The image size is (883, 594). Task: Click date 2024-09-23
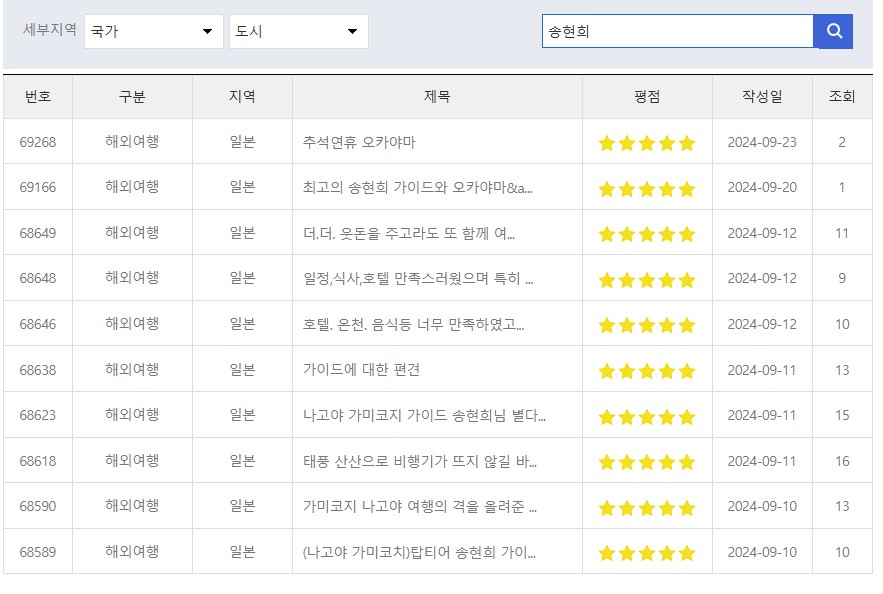pos(762,142)
